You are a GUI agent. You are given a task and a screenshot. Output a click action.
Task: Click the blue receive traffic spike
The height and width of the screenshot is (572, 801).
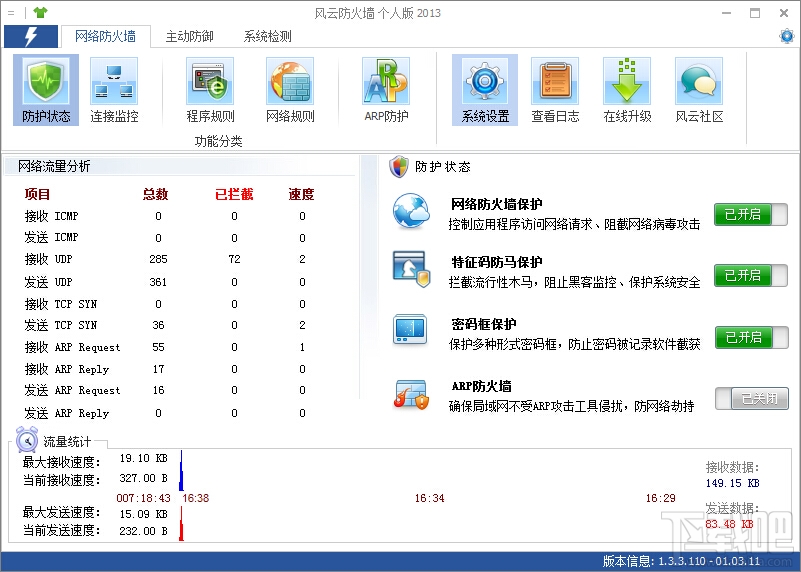point(181,470)
